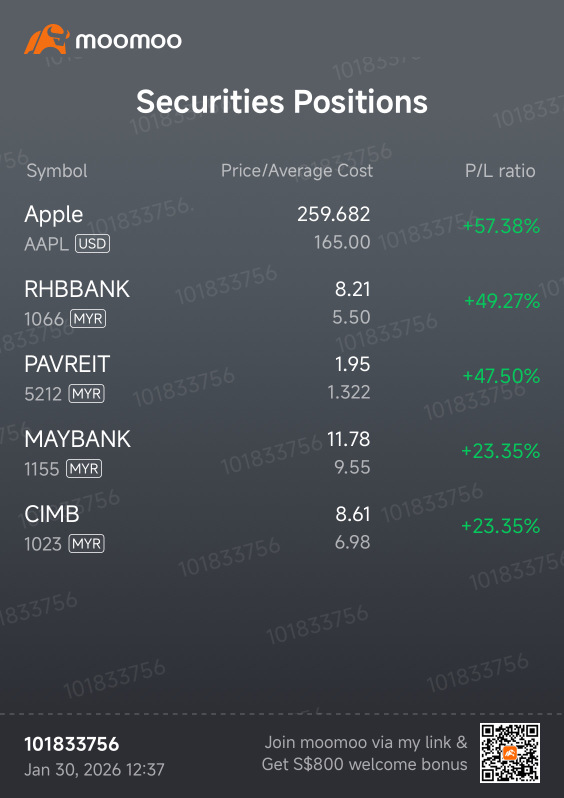564x798 pixels.
Task: Select the P/L ratio column header
Action: coord(500,171)
